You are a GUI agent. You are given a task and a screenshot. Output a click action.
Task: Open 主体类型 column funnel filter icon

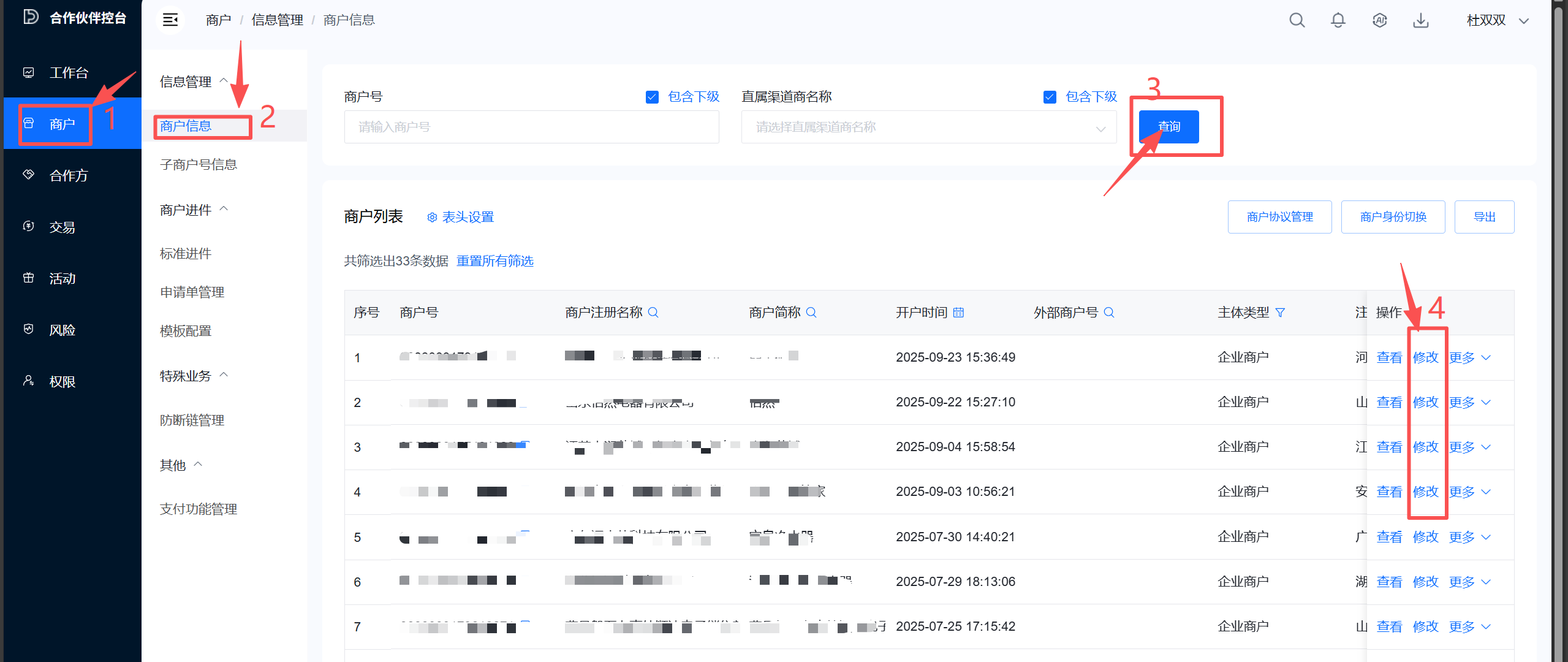[1280, 312]
